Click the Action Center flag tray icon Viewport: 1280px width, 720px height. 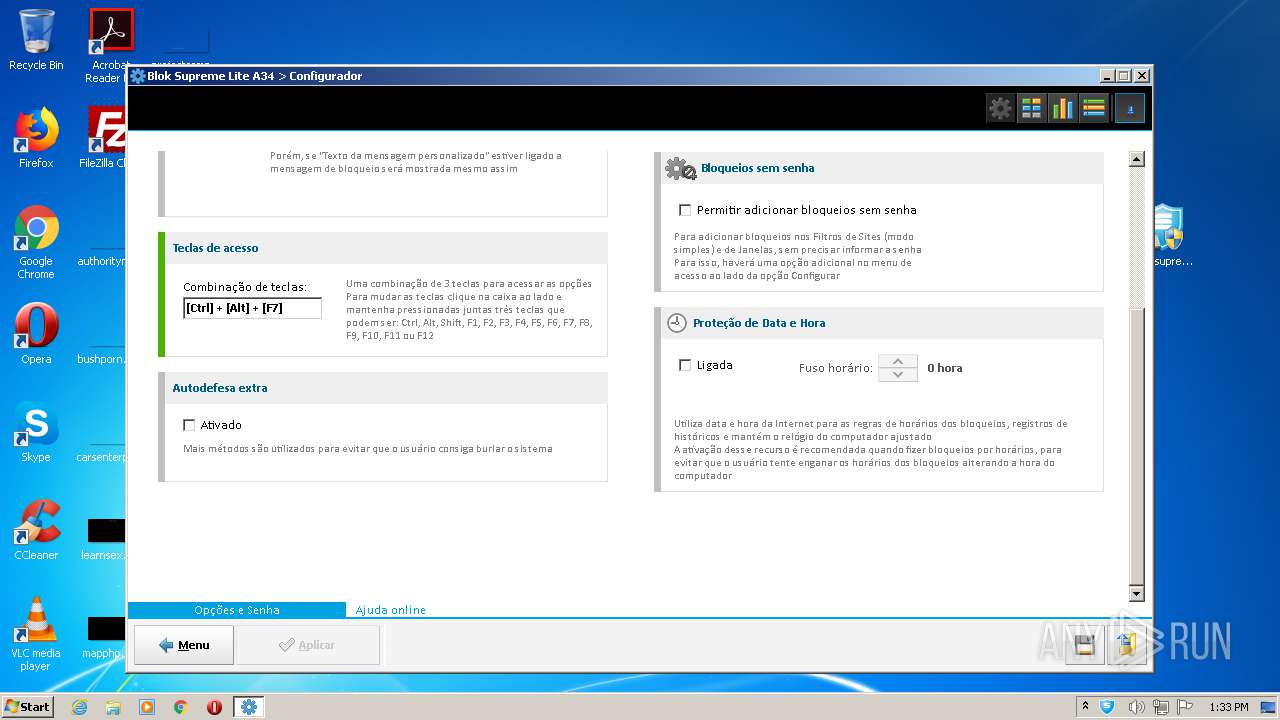[1186, 707]
